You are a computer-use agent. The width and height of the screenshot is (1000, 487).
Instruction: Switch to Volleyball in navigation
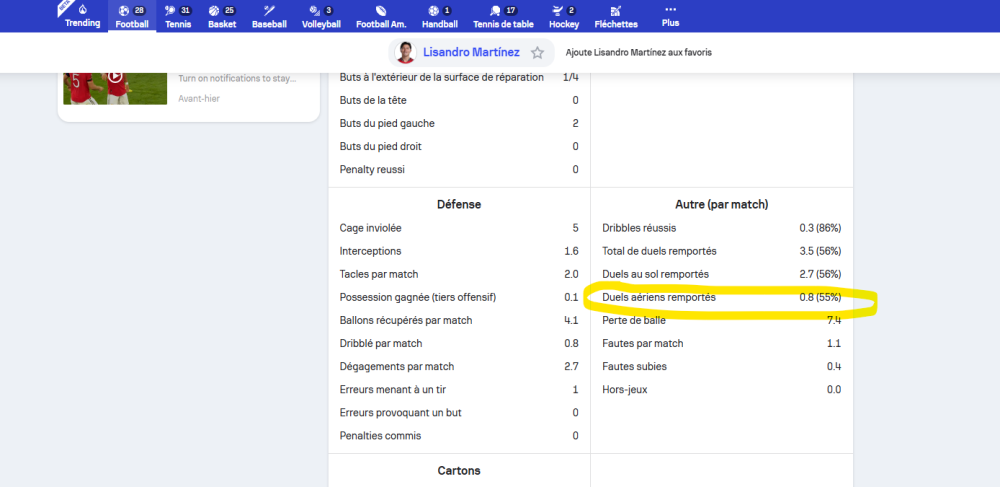point(322,16)
